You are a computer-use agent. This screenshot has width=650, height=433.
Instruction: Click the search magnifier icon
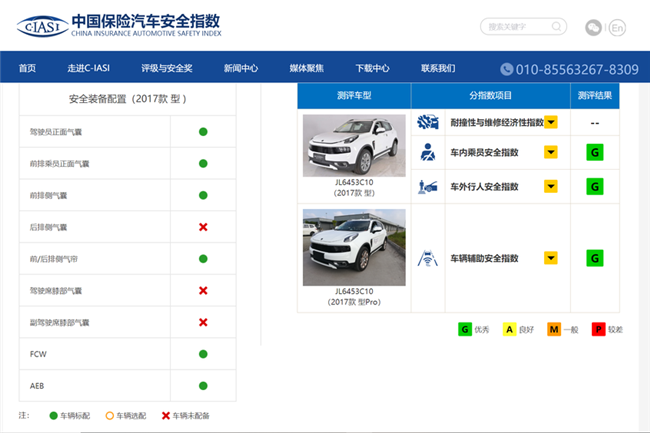tap(556, 27)
